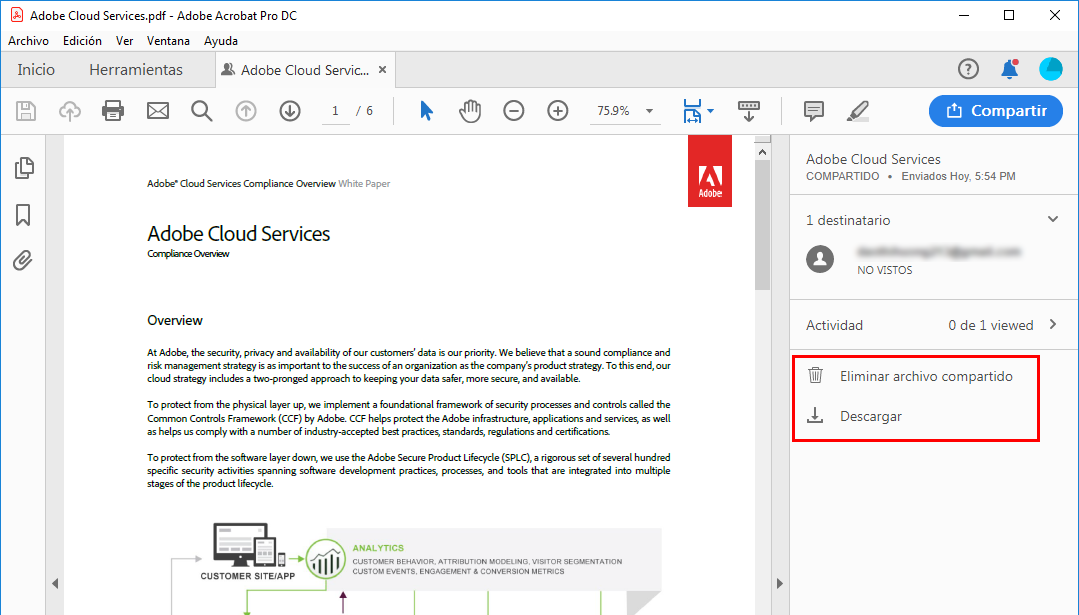Click 'Enviados Hoy, 5:54 PM' text
1079x615 pixels.
click(x=958, y=176)
